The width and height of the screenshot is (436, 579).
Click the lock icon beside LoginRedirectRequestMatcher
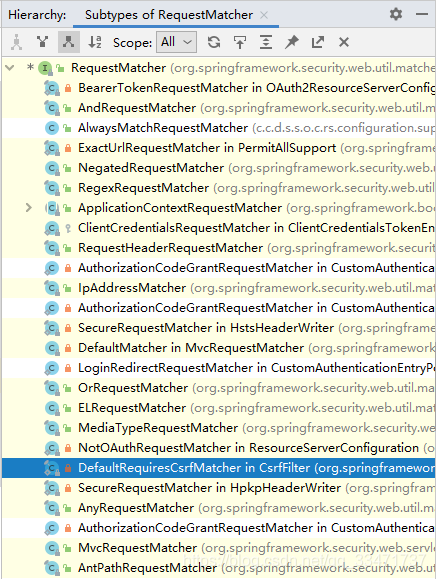[x=68, y=368]
